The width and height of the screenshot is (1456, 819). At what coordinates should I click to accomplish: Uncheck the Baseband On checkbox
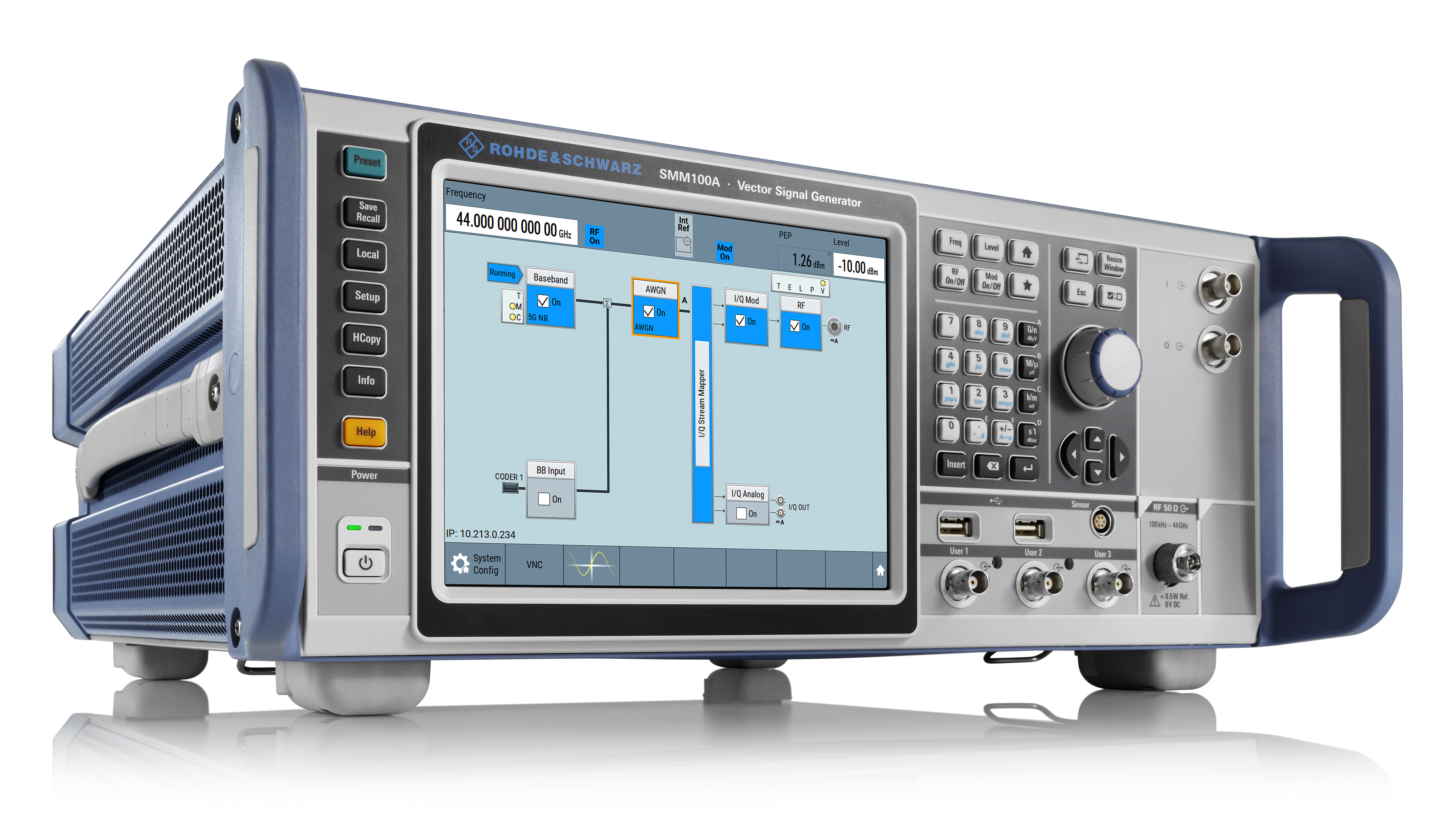pos(543,301)
